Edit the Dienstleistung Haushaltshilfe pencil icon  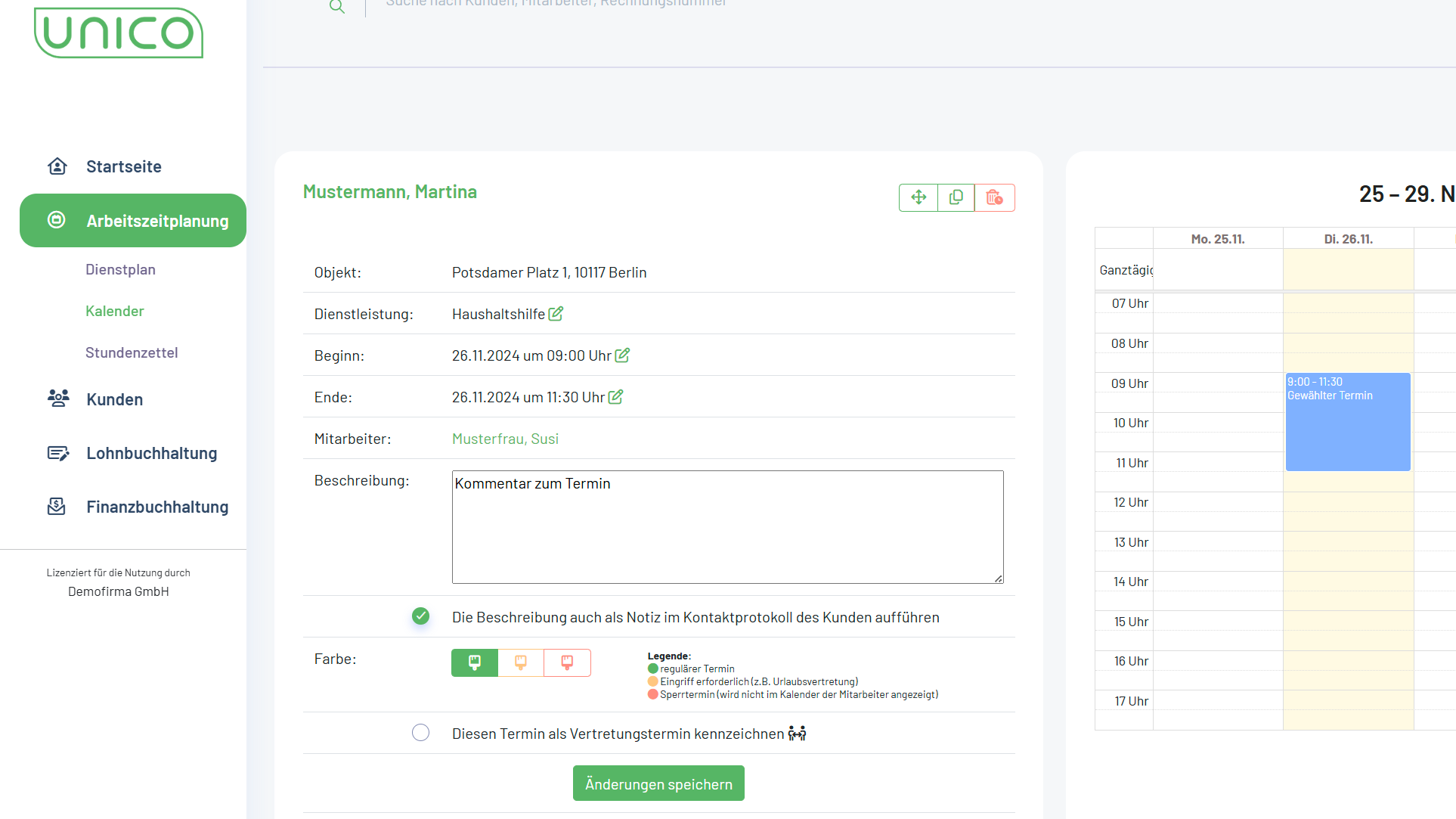click(x=556, y=314)
